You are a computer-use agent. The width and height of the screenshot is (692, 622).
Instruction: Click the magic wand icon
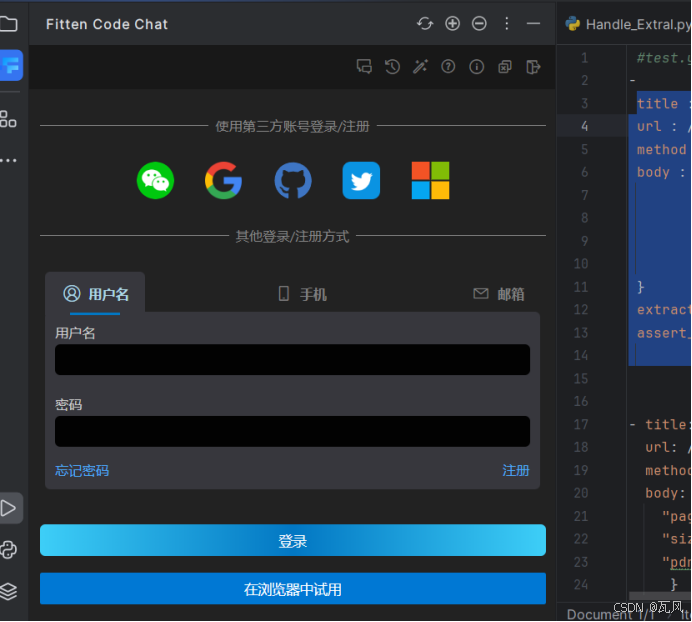click(420, 67)
